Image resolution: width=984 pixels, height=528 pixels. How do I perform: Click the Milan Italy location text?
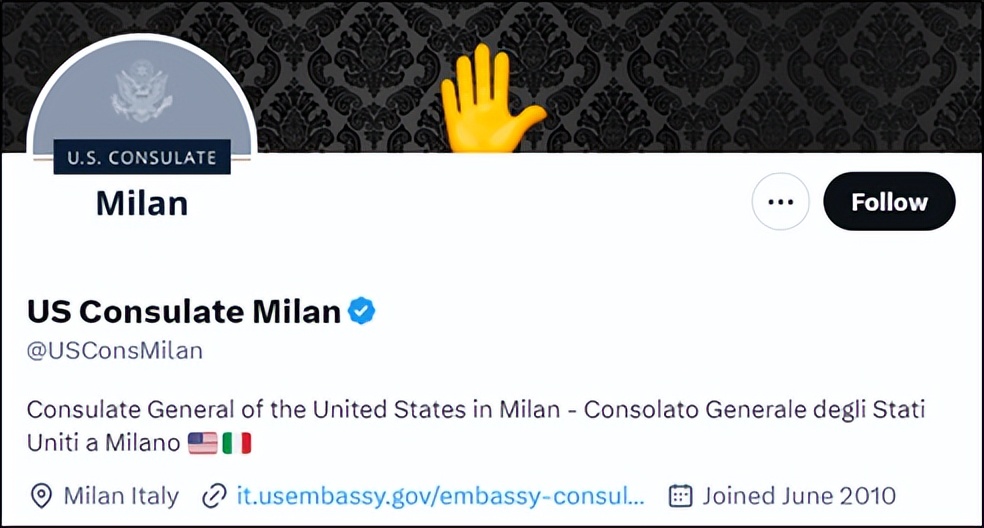coord(121,495)
